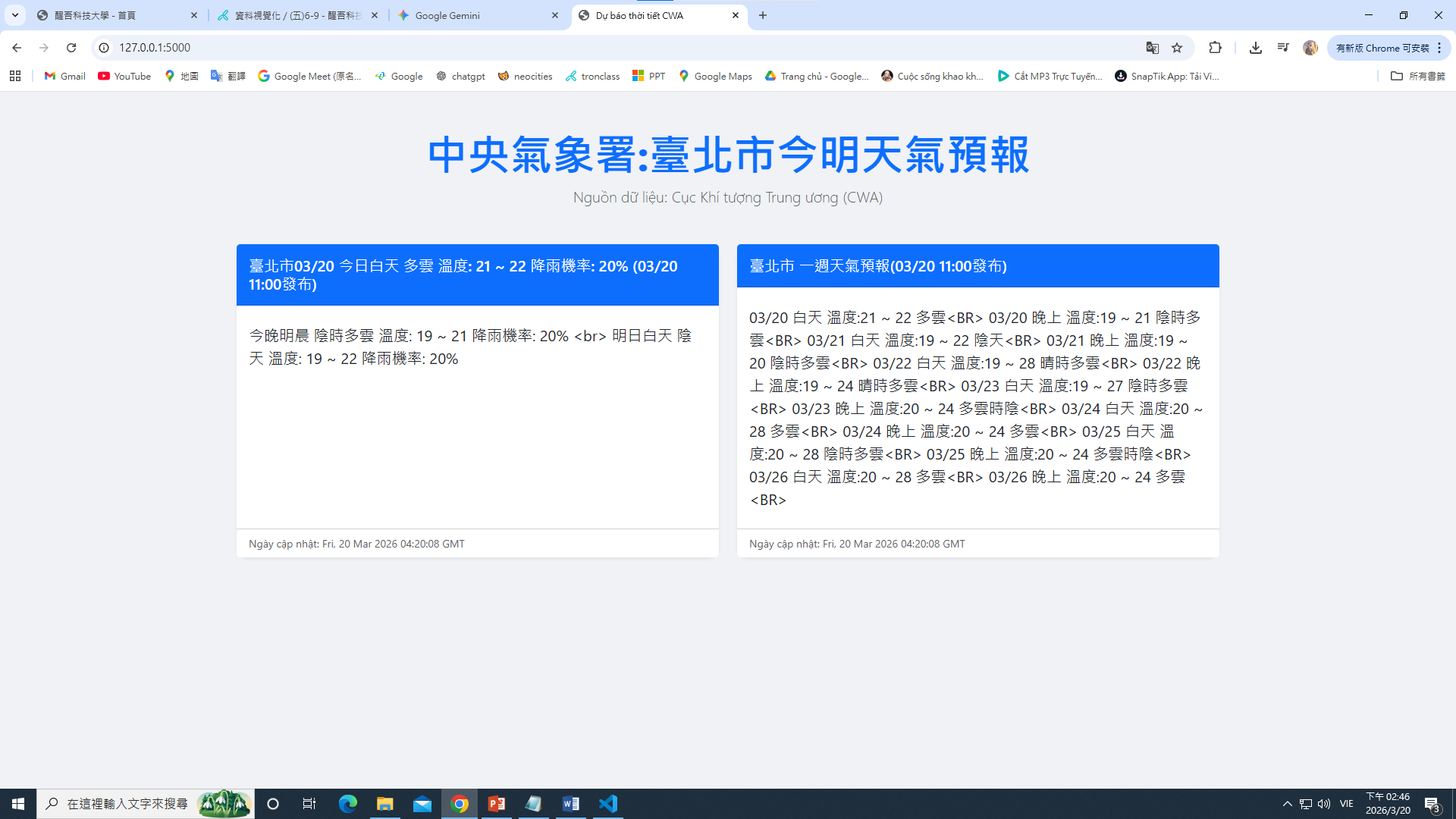Bookmark this page with star icon

[1177, 48]
